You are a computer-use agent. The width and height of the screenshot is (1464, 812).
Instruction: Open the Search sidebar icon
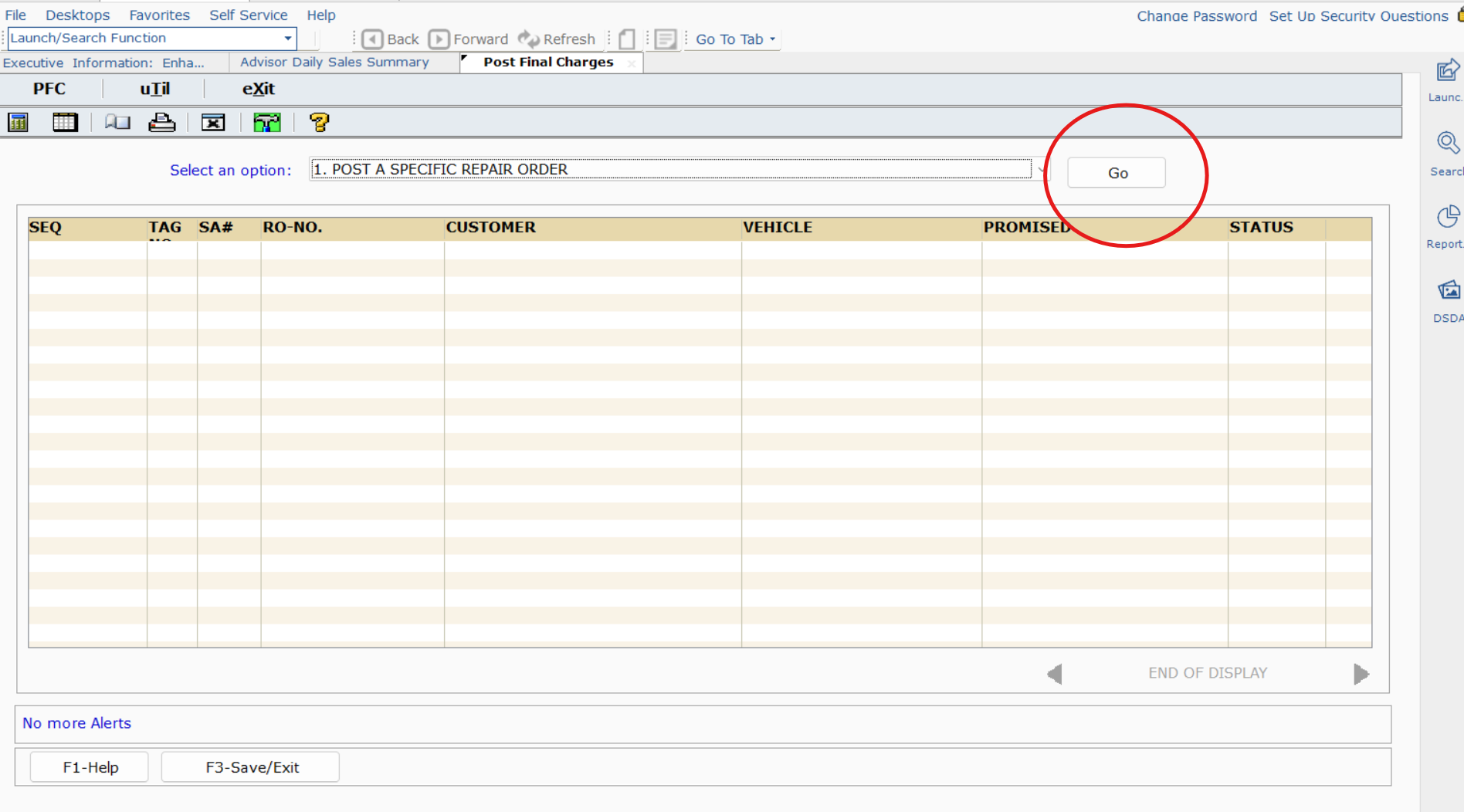tap(1448, 144)
